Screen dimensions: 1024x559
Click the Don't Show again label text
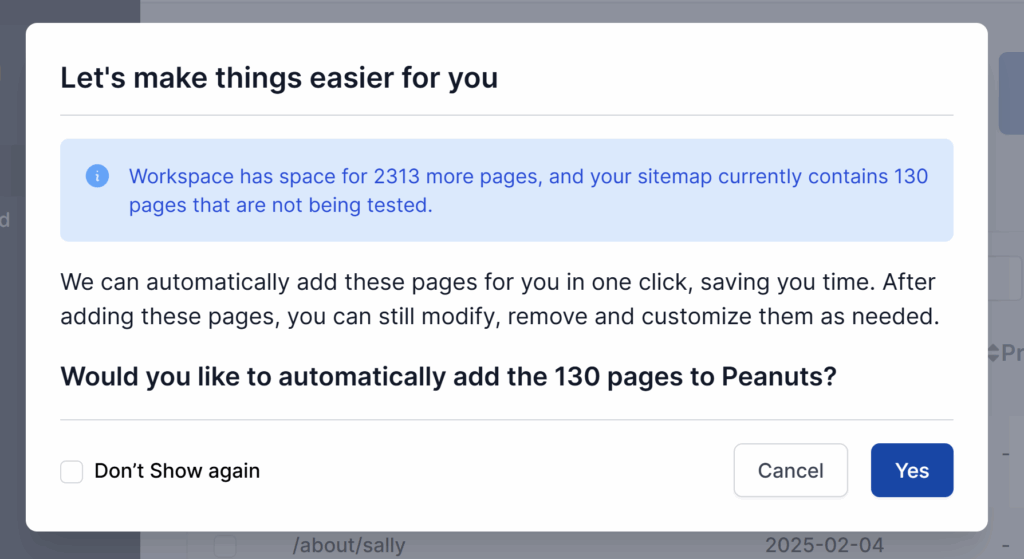click(177, 471)
